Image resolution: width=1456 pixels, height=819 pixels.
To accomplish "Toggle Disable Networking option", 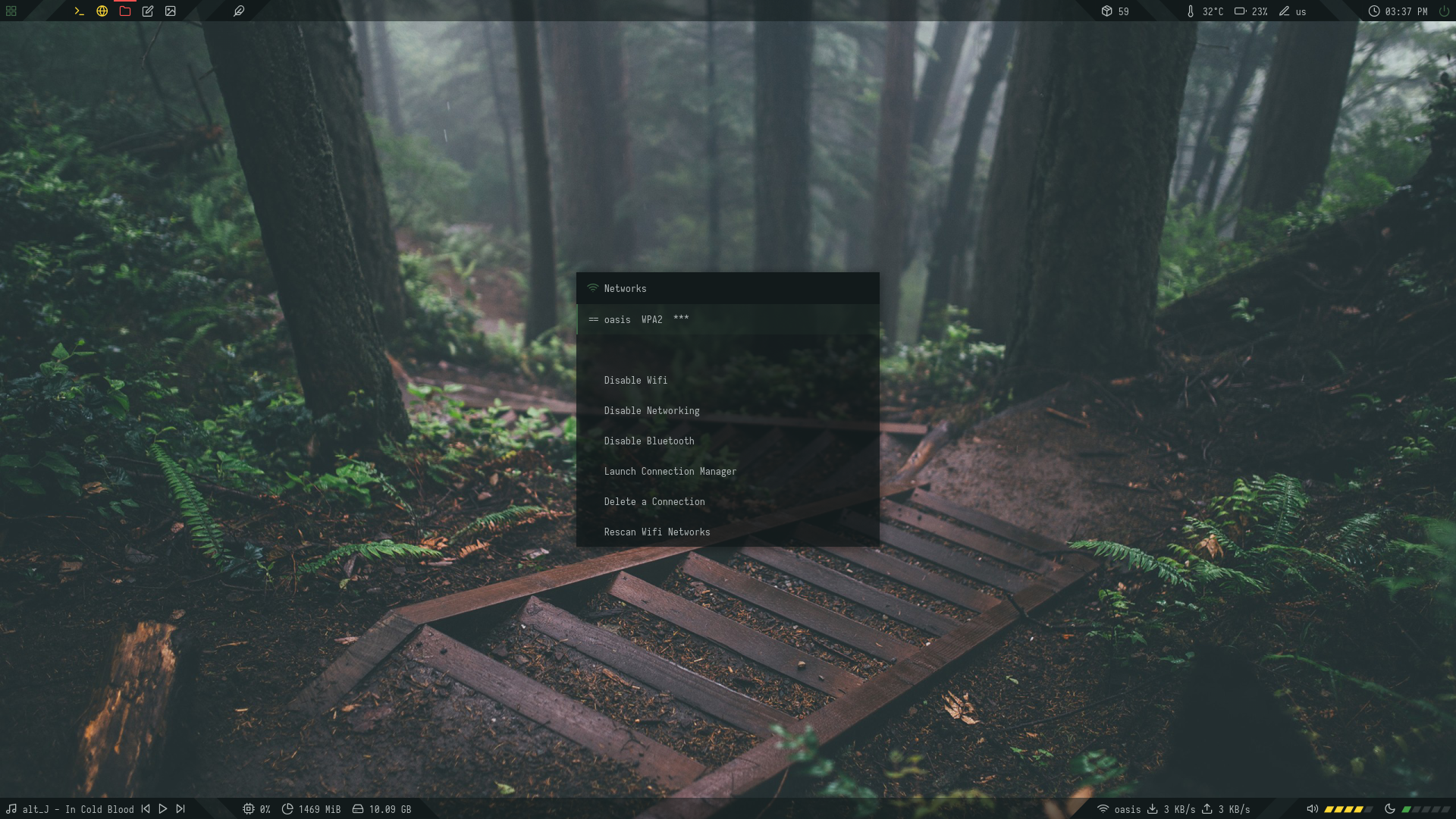I will tap(651, 410).
